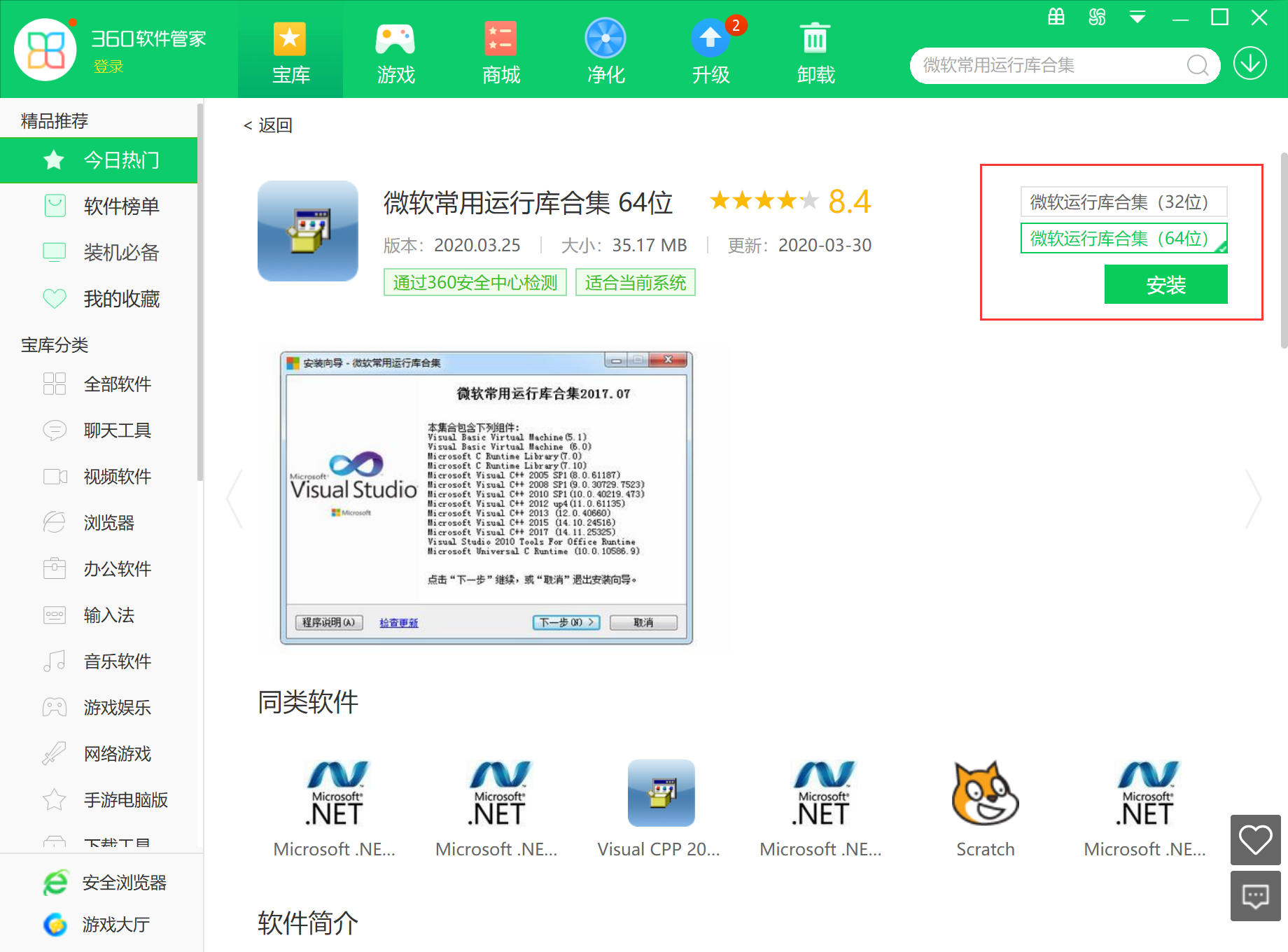Click the version text 2020.03.25

tap(477, 246)
